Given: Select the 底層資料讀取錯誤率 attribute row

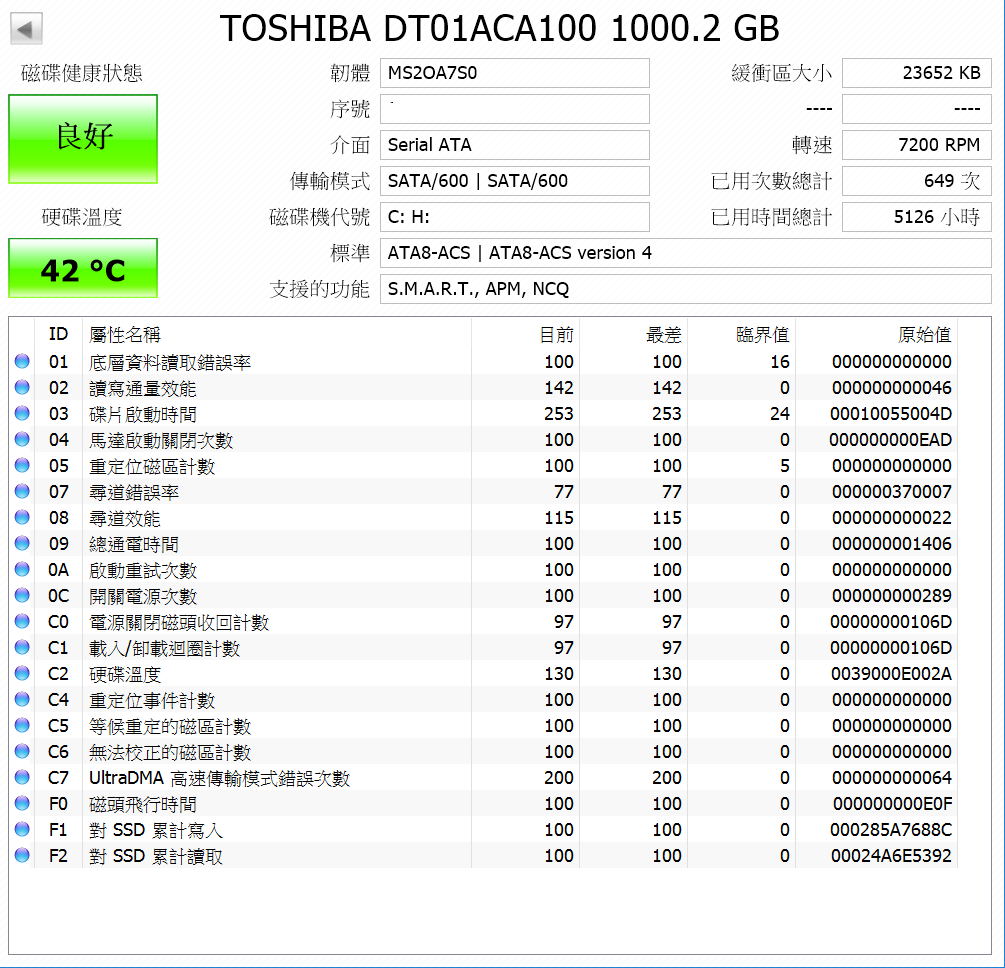Looking at the screenshot, I should pyautogui.click(x=484, y=362).
